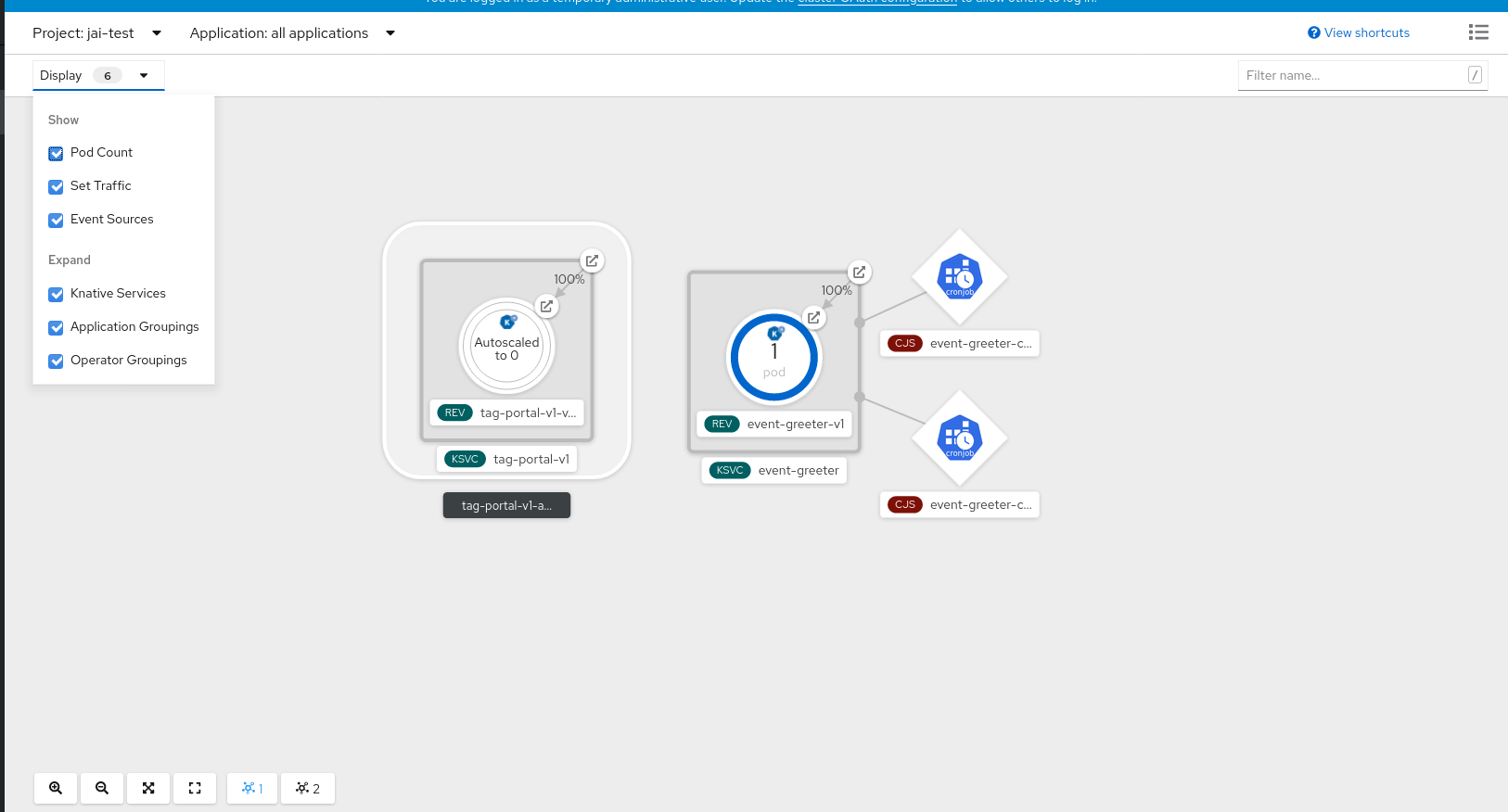
Task: Click the slash shortcut hint in filter
Action: (1475, 75)
